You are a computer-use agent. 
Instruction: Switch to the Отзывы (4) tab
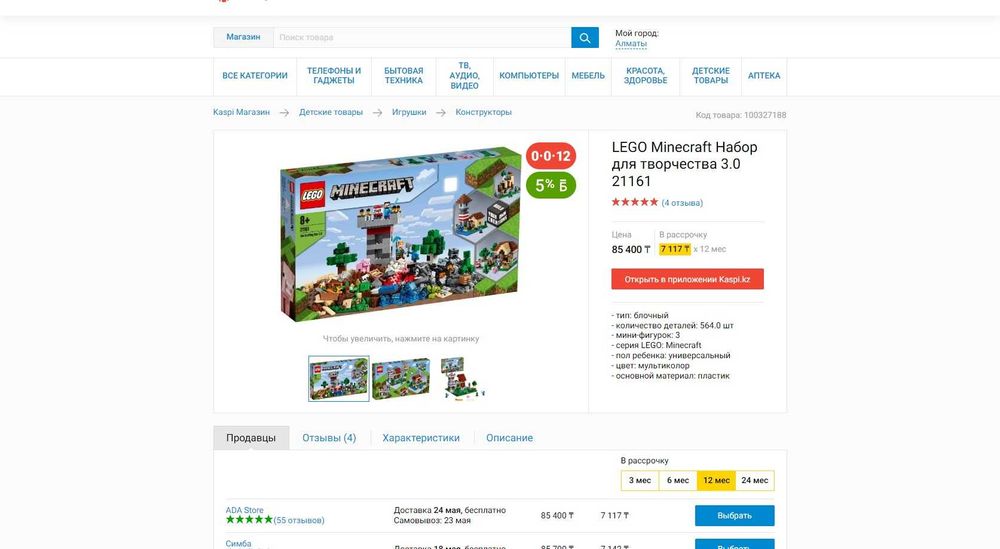click(x=329, y=438)
